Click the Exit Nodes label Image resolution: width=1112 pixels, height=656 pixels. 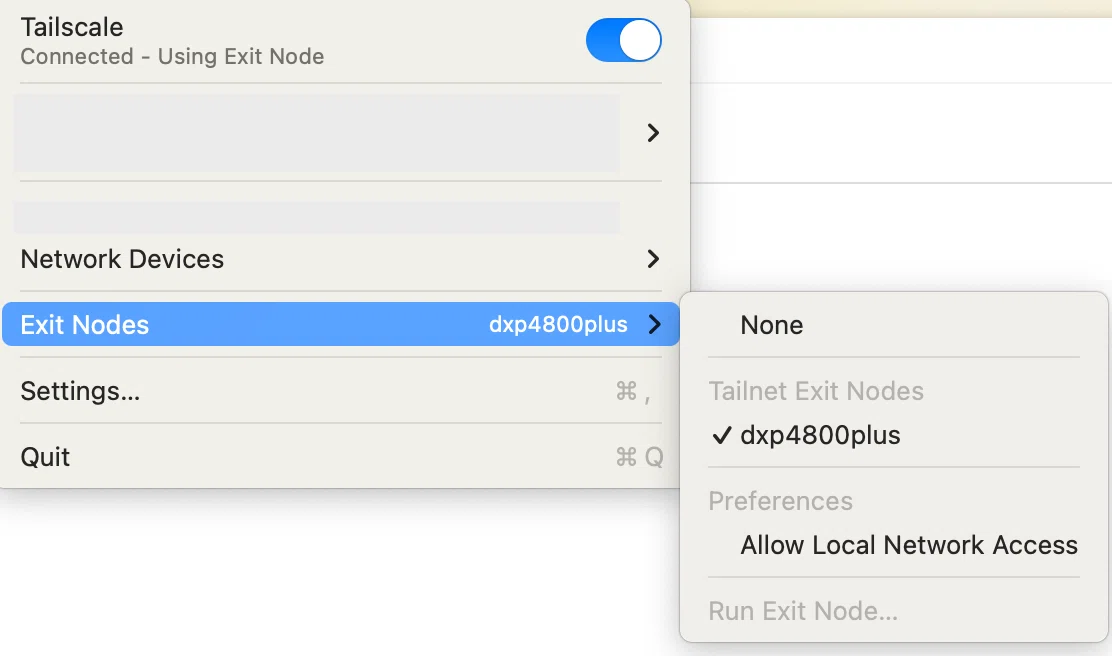pos(84,325)
